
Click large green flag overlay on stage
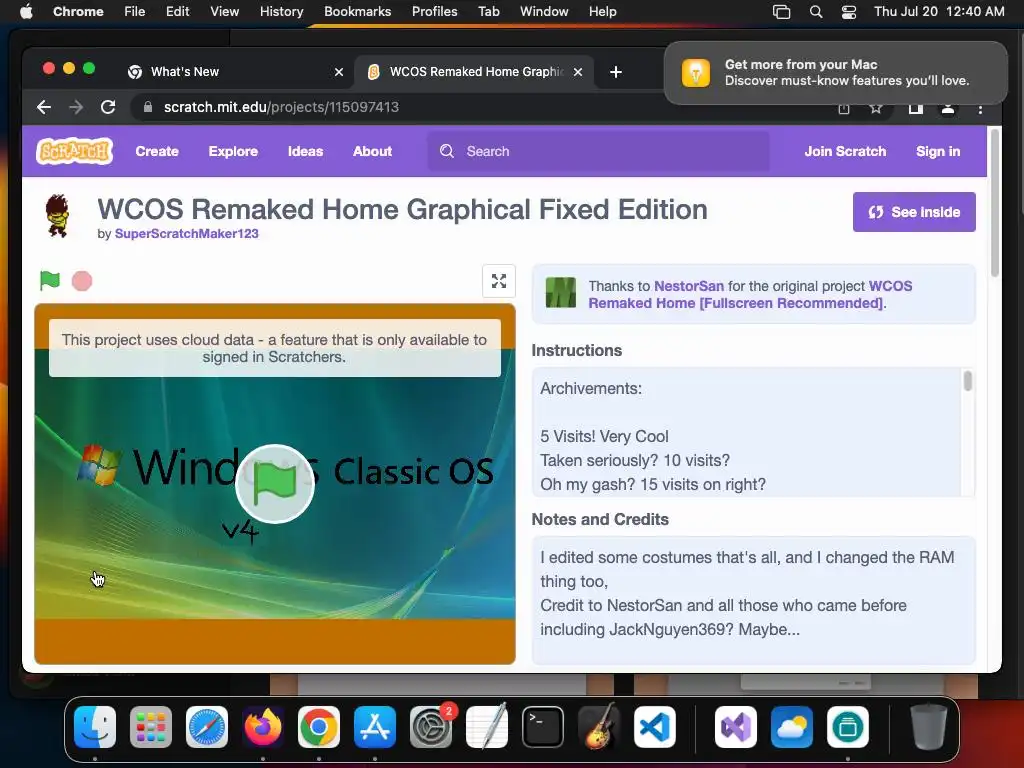coord(275,484)
